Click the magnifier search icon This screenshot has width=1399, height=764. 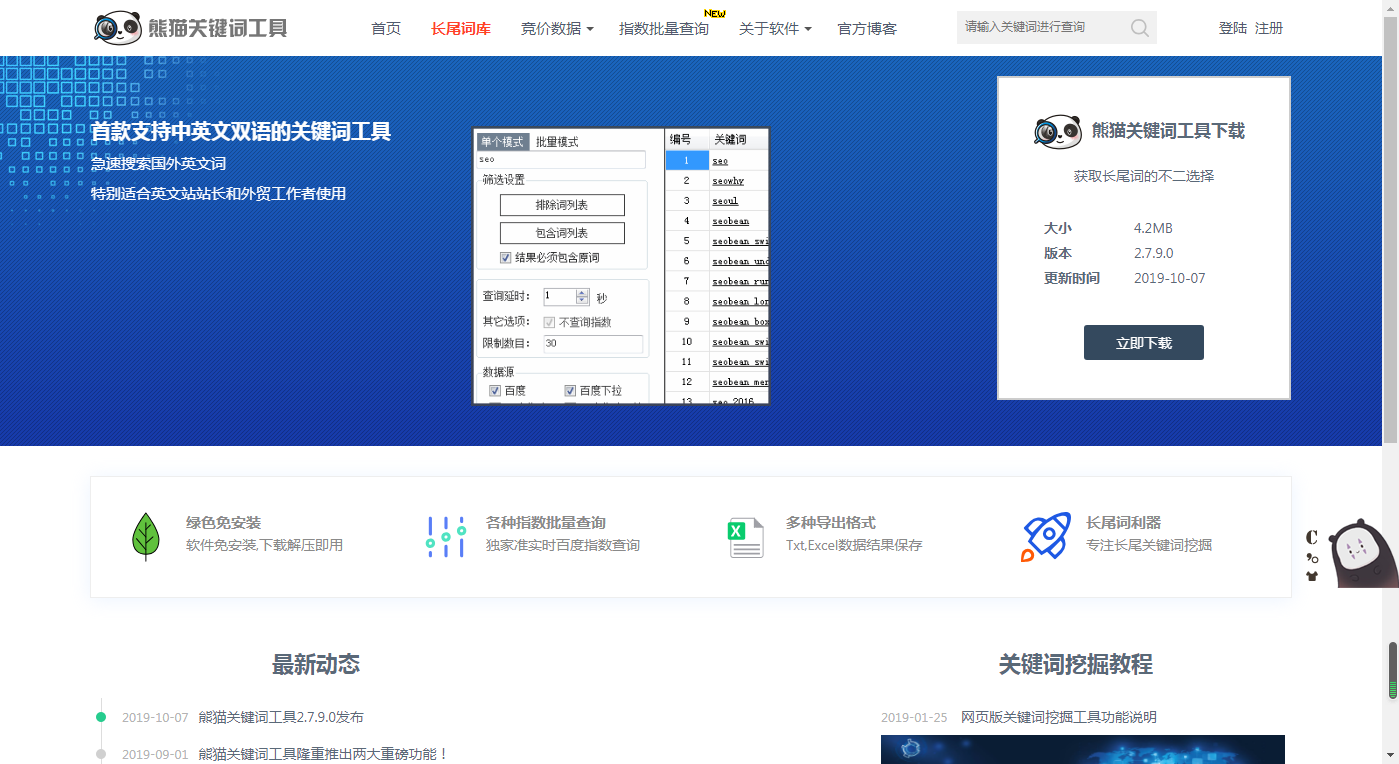[1140, 28]
